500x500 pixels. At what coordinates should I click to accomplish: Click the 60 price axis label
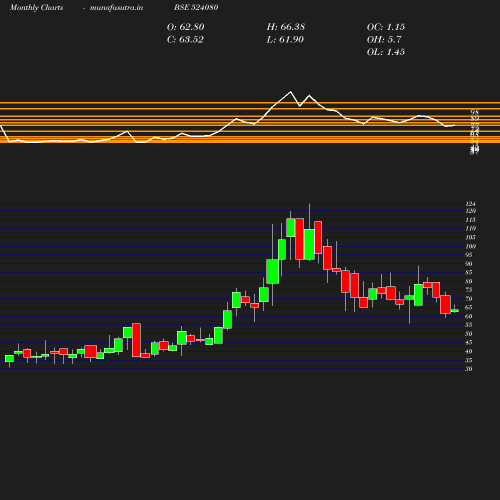469,316
